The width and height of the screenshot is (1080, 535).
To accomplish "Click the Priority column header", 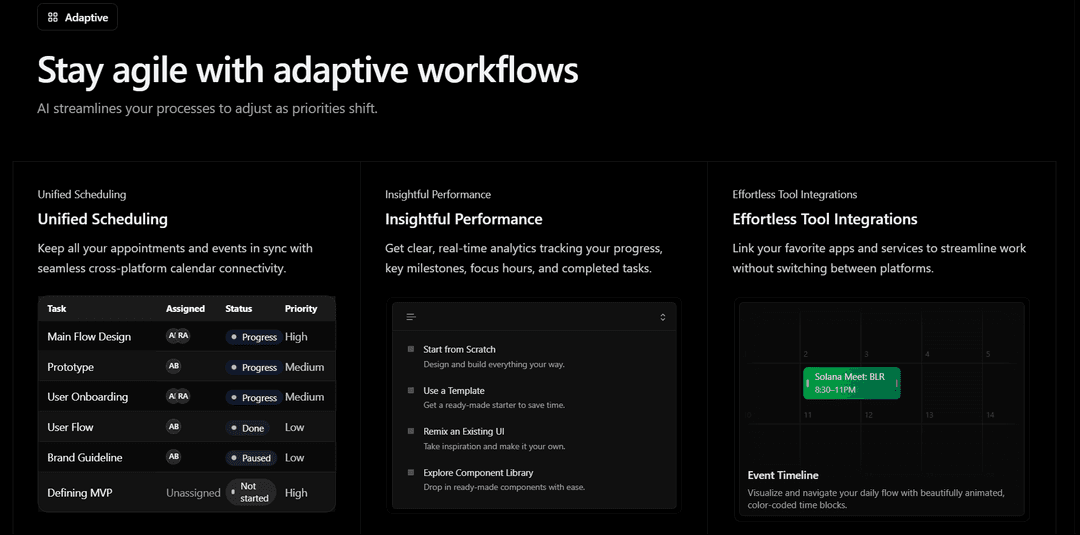I will click(x=300, y=309).
